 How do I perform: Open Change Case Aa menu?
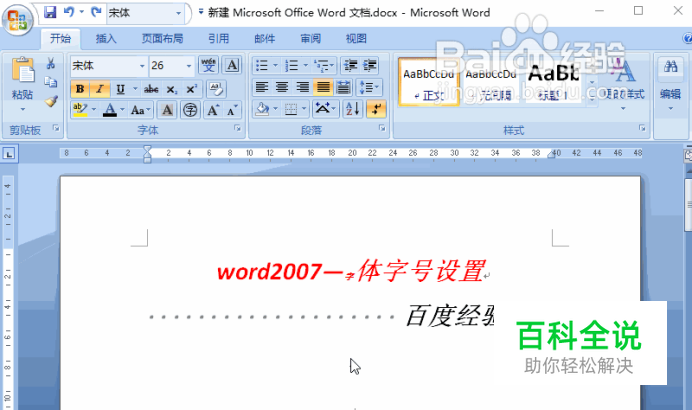(x=140, y=110)
